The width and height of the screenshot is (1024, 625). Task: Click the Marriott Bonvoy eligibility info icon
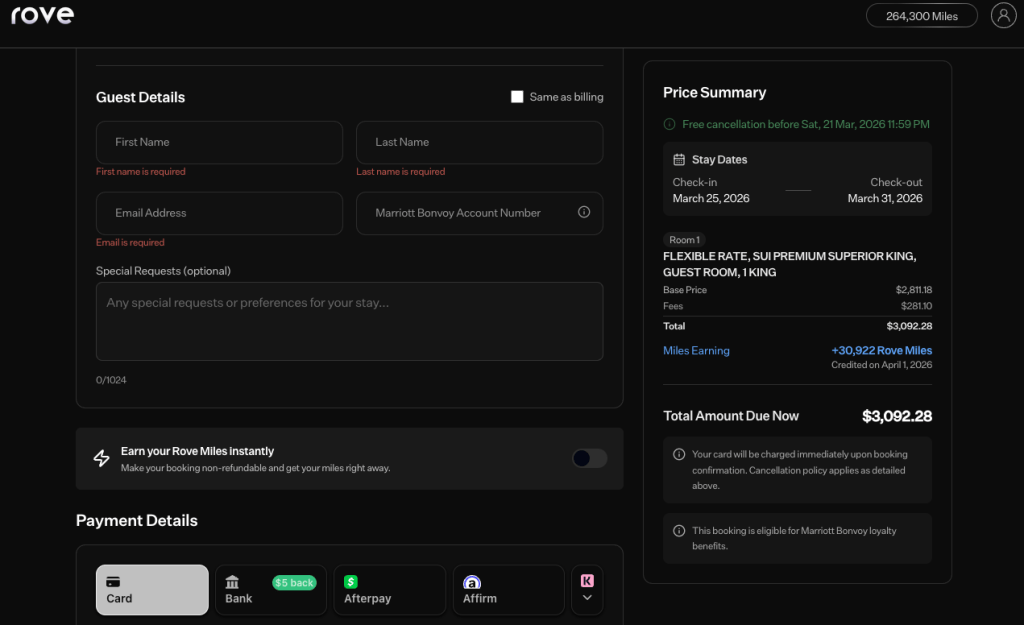click(679, 531)
